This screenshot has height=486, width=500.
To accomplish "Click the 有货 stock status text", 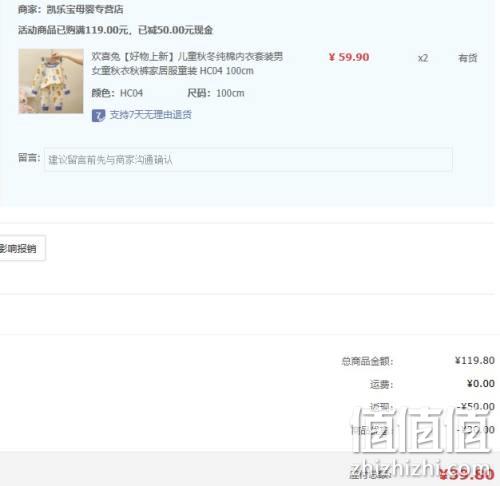I will (x=468, y=58).
